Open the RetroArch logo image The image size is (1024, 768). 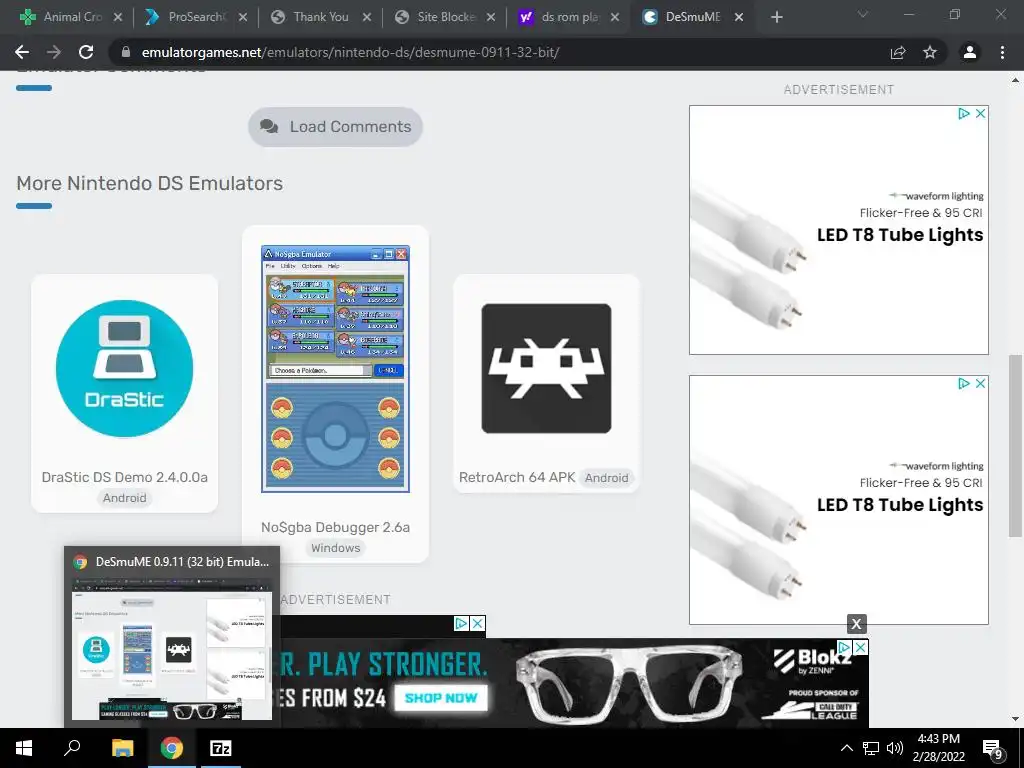coord(547,368)
